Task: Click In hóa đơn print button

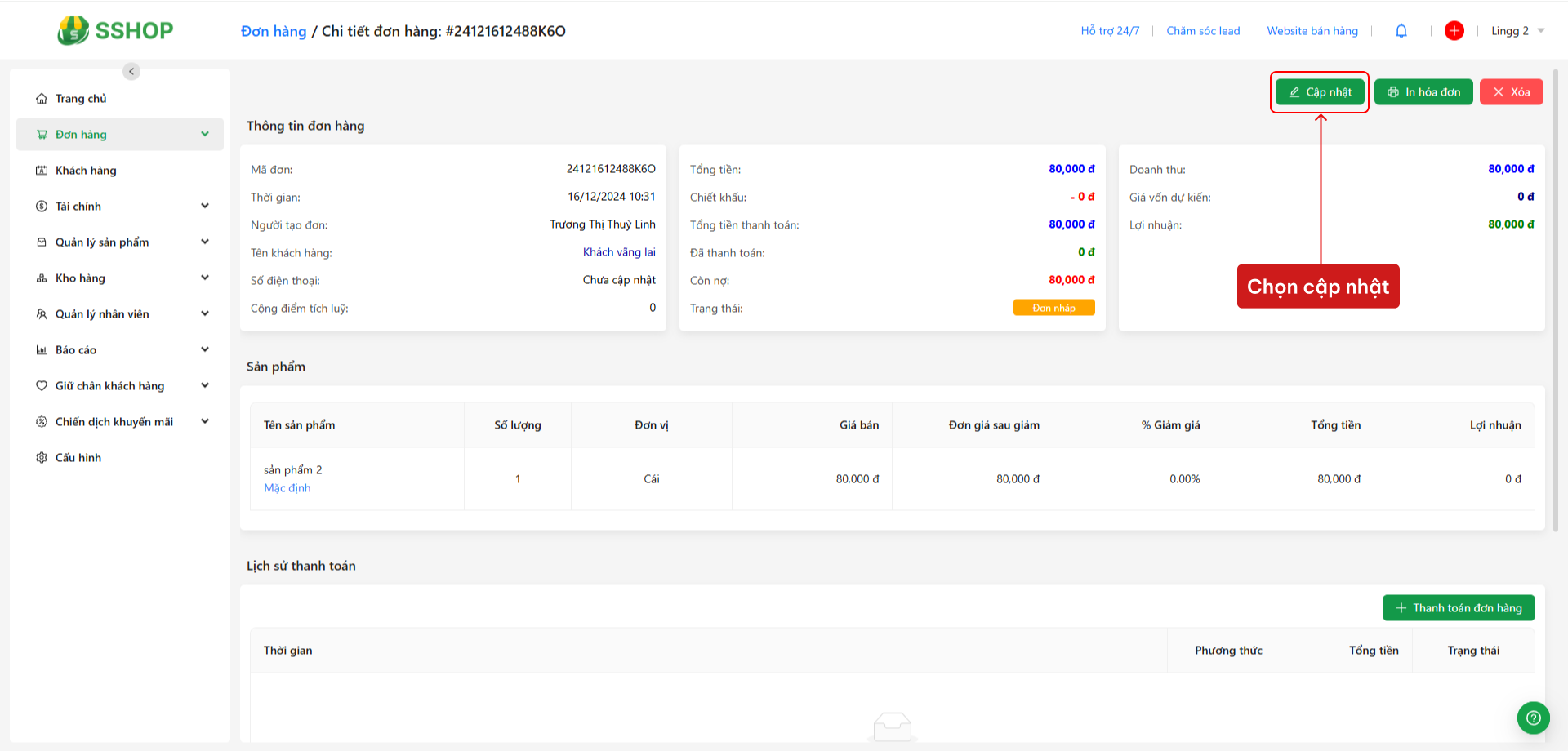Action: [1423, 92]
